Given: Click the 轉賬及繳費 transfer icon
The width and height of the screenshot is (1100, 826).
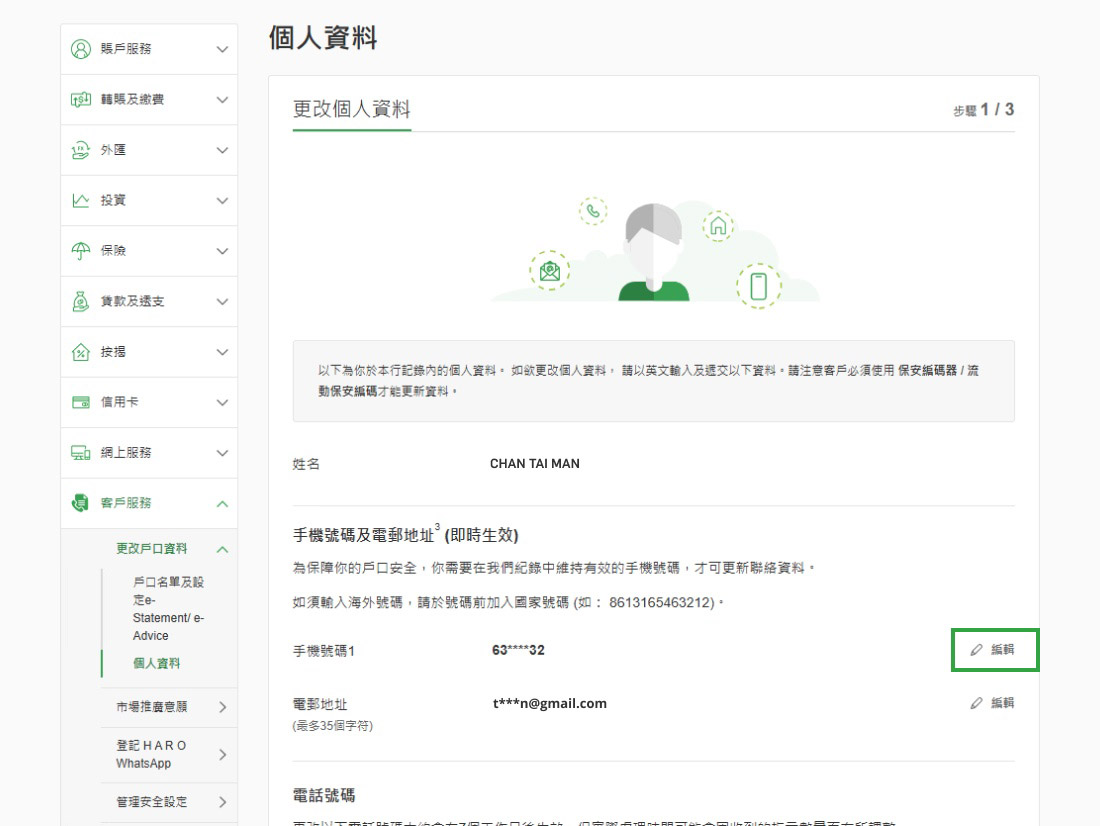Looking at the screenshot, I should point(81,99).
